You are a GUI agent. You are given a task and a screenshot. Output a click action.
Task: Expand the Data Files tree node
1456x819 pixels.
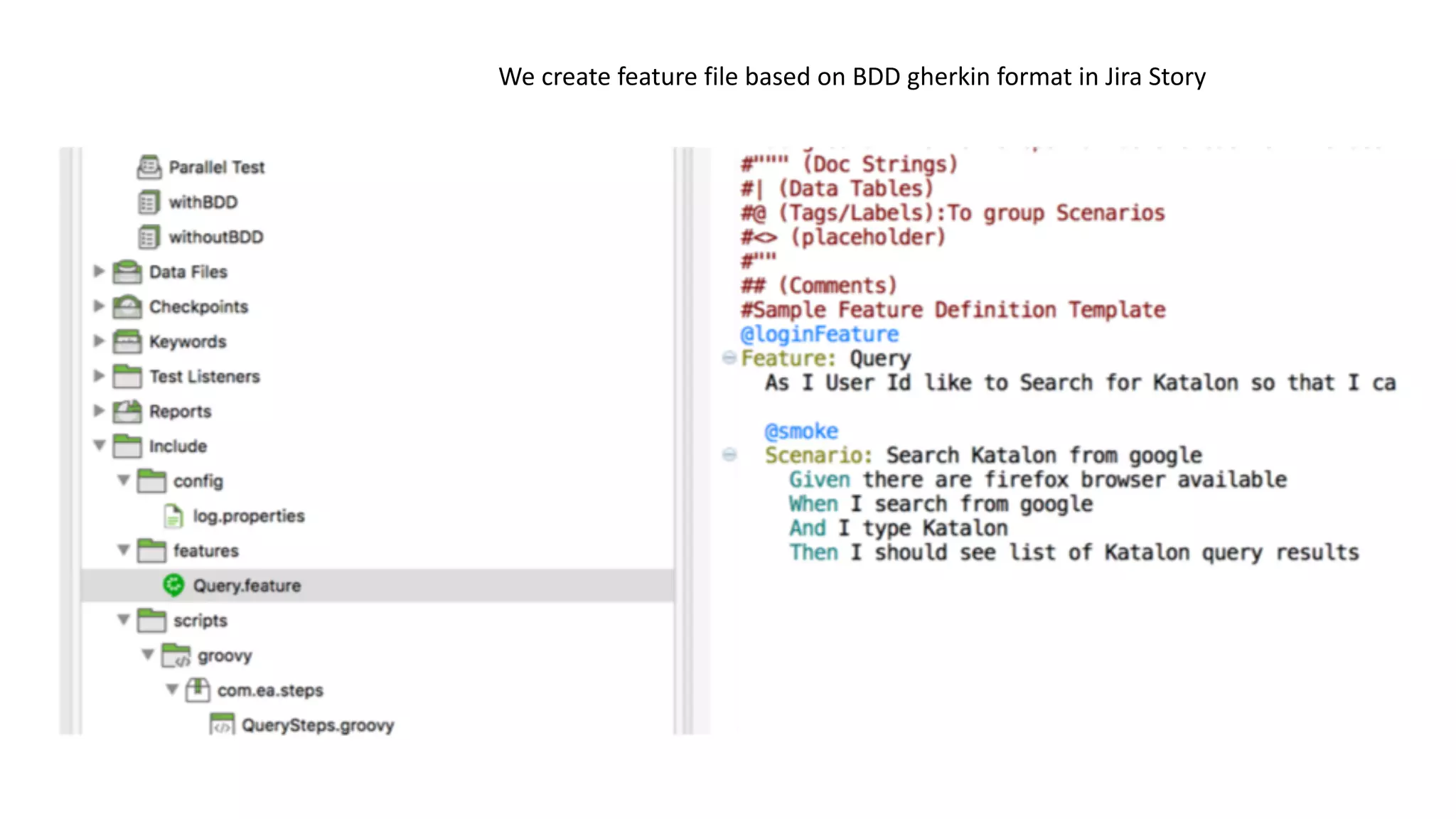point(99,271)
